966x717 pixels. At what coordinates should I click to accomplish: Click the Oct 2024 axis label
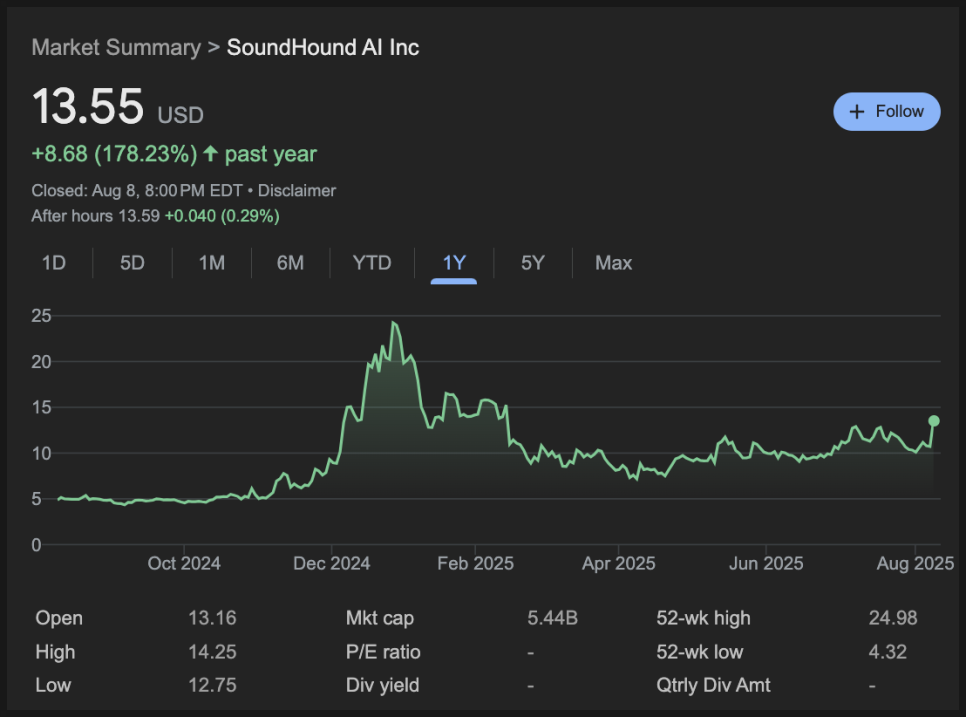(184, 563)
